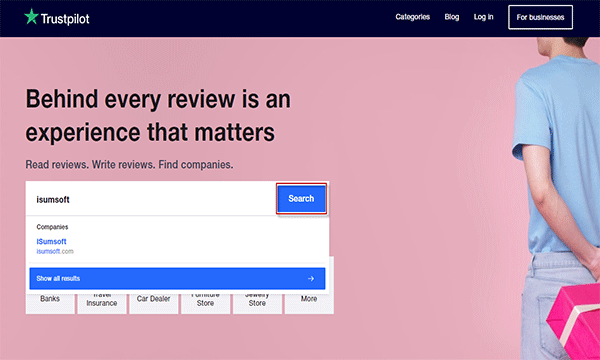Click the search field containing isumsoft

tap(151, 199)
